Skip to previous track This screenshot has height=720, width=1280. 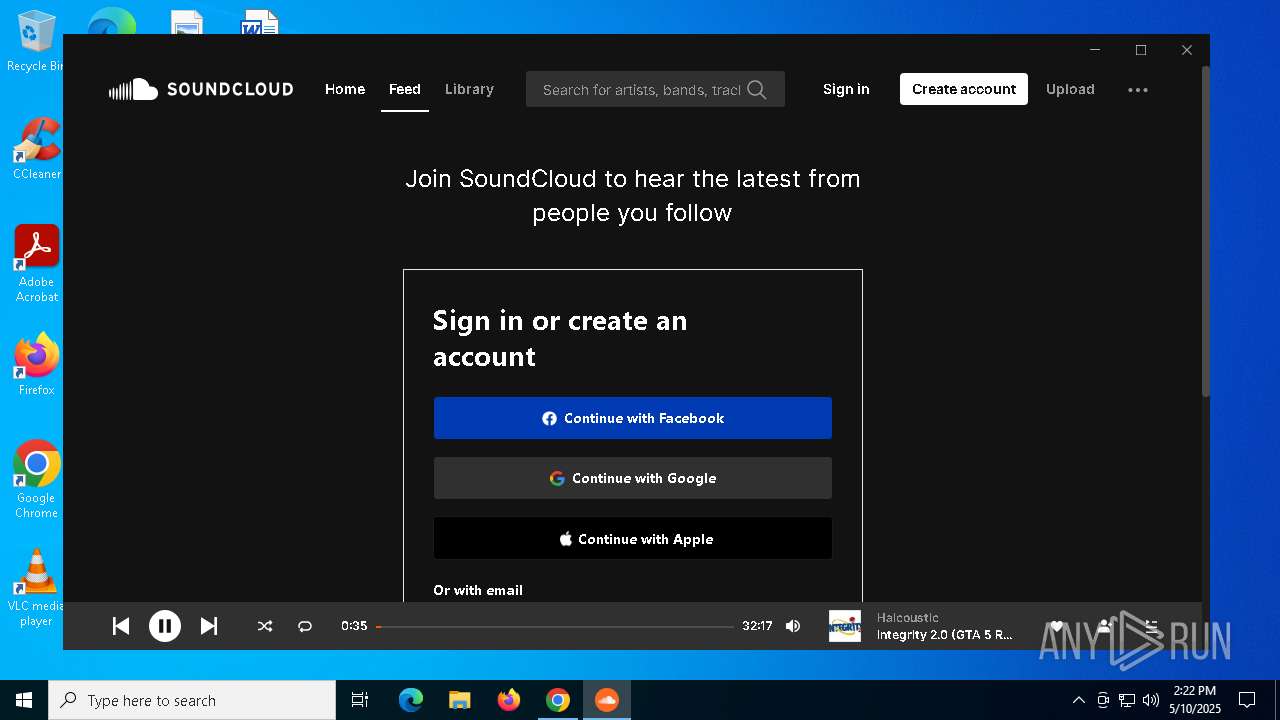tap(121, 626)
